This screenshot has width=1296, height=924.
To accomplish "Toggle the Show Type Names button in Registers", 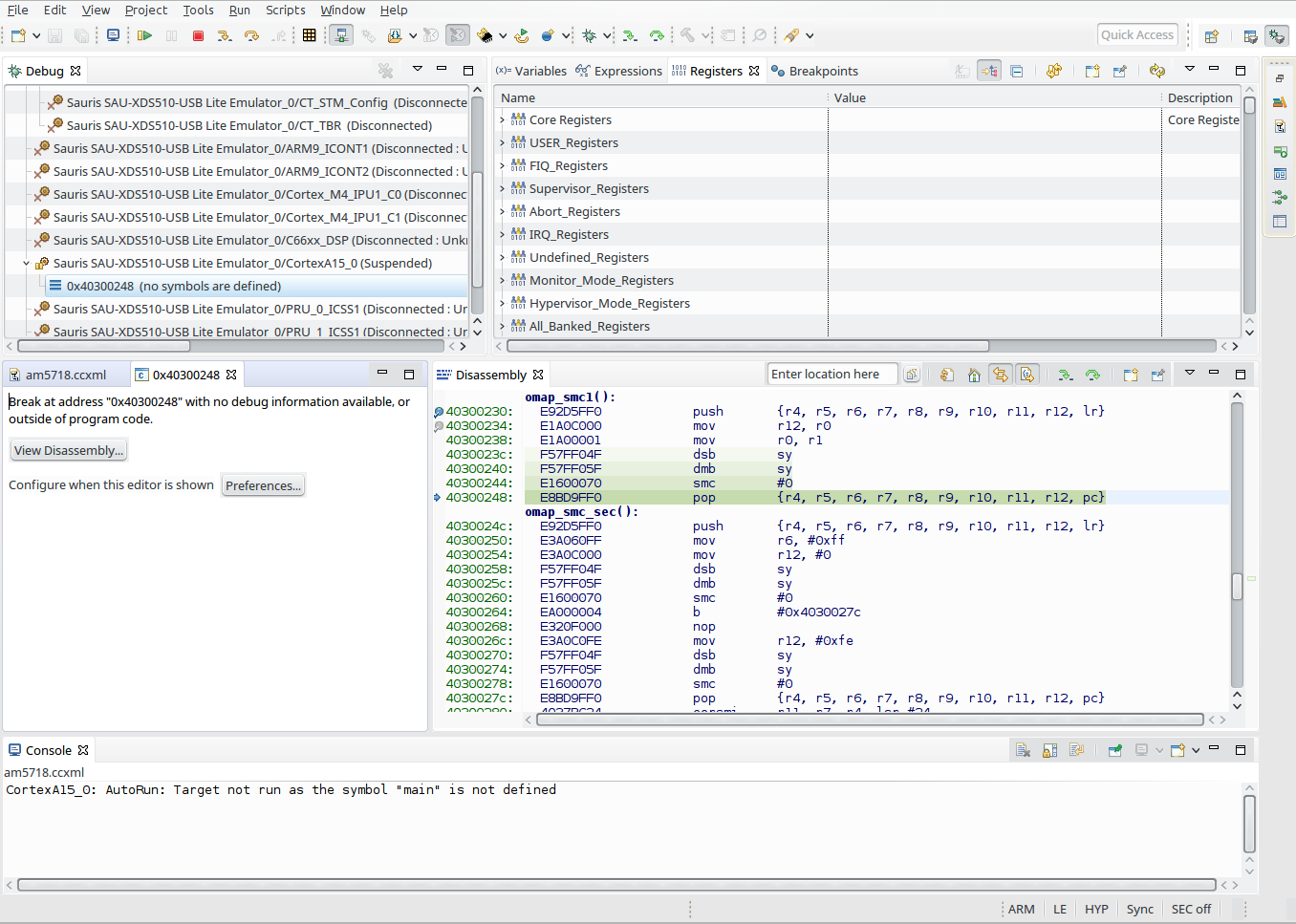I will (962, 71).
